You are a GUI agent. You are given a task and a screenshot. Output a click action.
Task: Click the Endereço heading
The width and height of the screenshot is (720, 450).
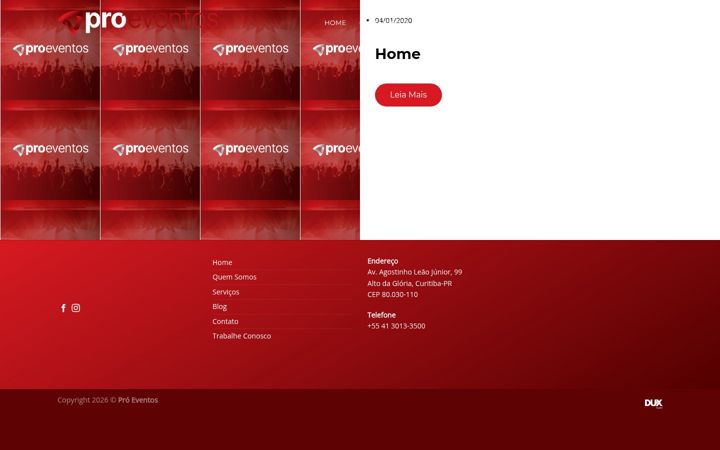(x=382, y=261)
